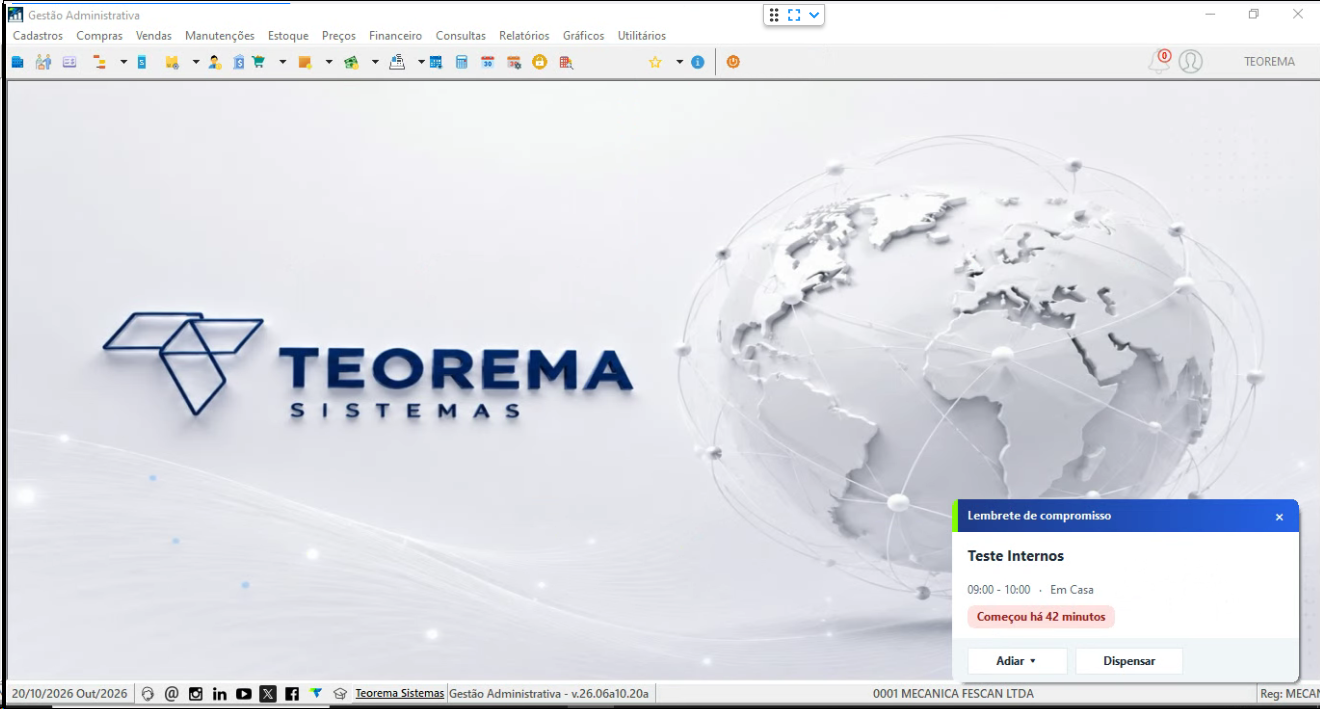The height and width of the screenshot is (709, 1320).
Task: Expand the dropdown arrow beside the yellow folder icon
Action: pos(196,62)
